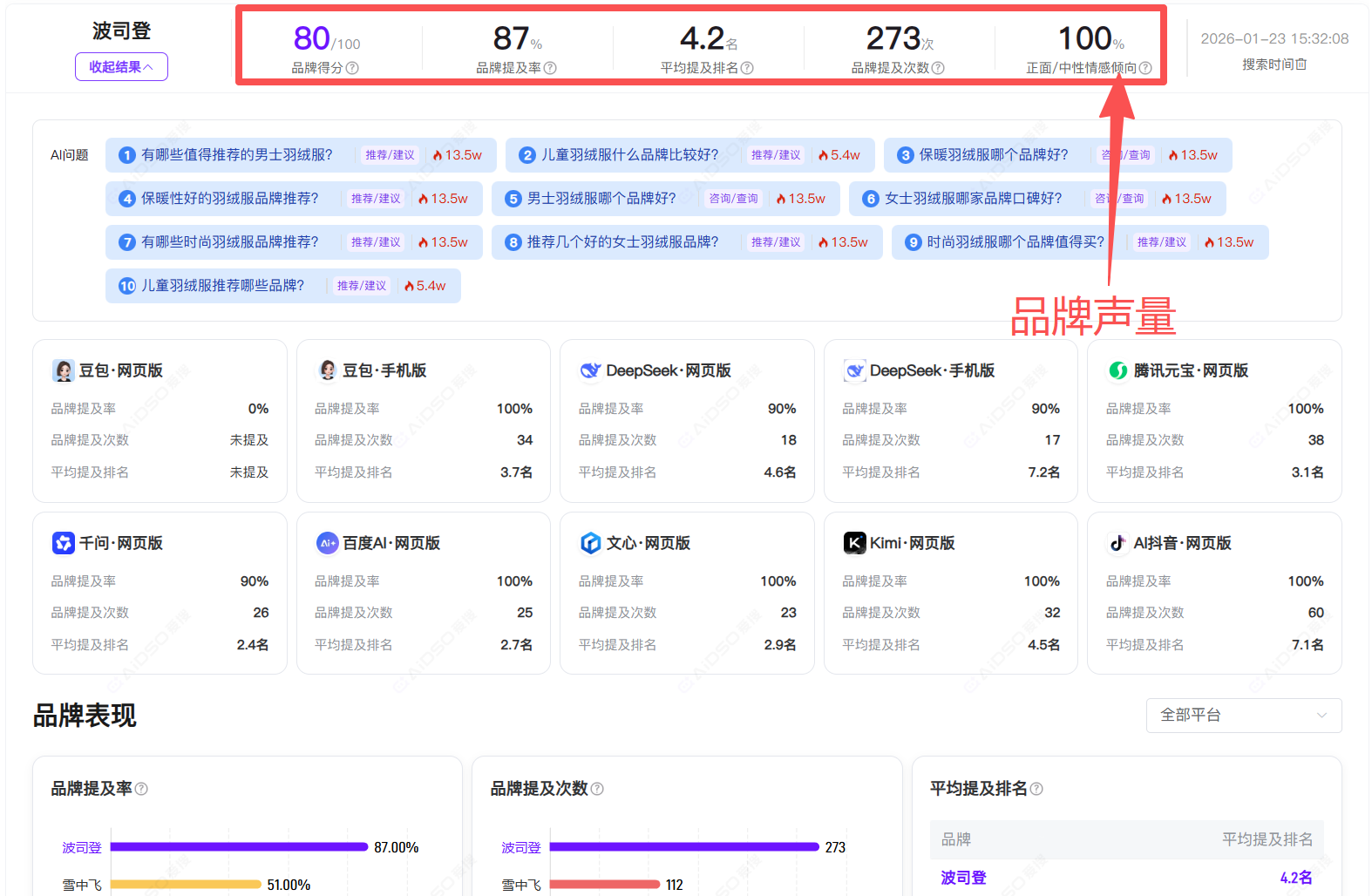Click help icon beside 品牌提及次数 chart title
Image resolution: width=1372 pixels, height=896 pixels.
click(597, 789)
